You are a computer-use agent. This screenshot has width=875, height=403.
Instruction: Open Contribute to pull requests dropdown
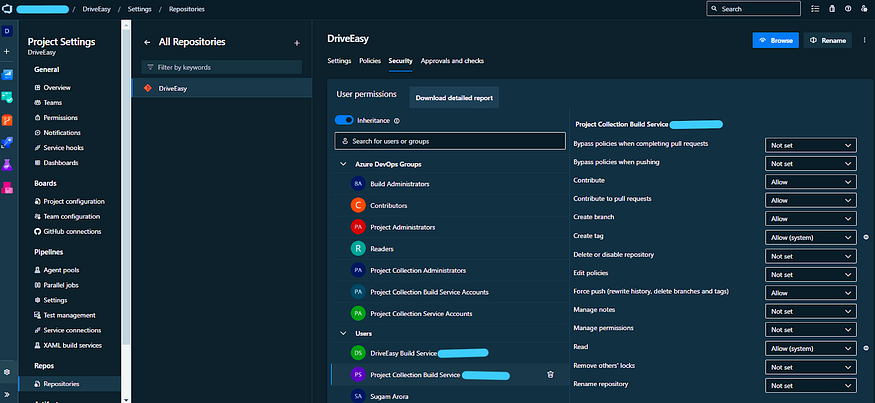point(810,200)
